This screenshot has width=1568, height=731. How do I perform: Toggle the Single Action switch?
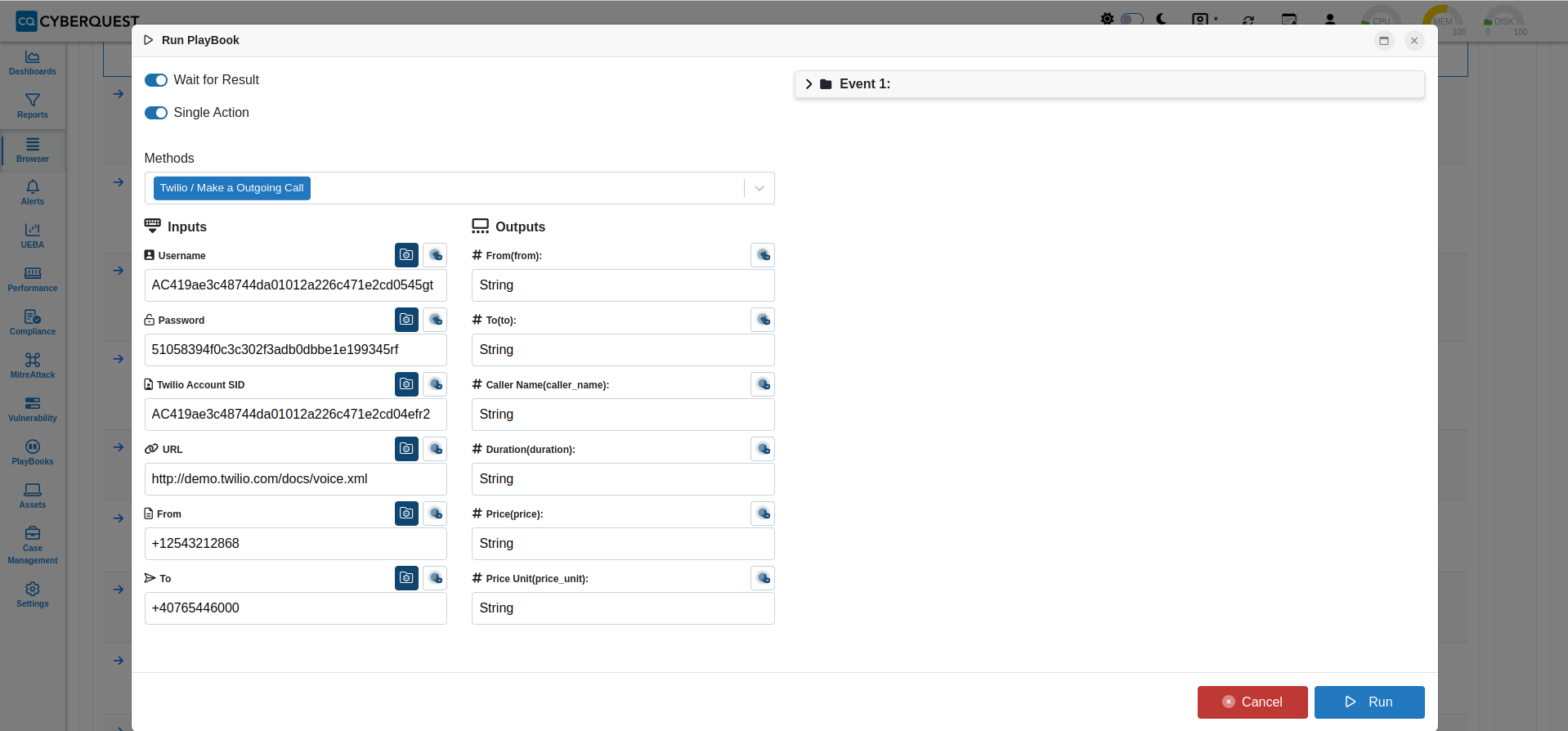pos(156,113)
